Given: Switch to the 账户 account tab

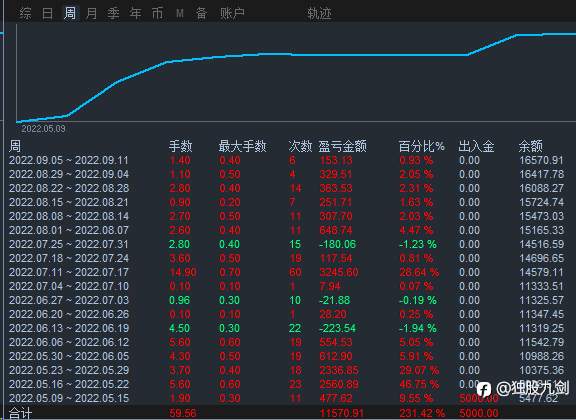Looking at the screenshot, I should click(232, 14).
